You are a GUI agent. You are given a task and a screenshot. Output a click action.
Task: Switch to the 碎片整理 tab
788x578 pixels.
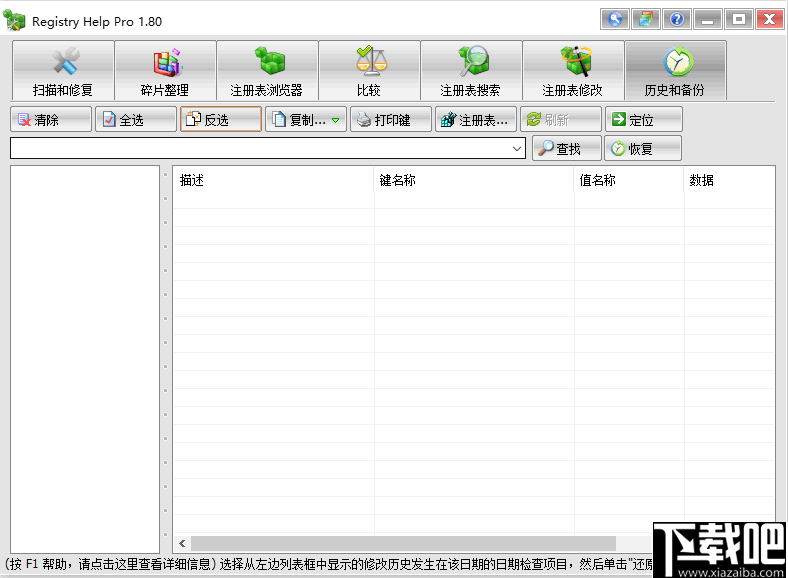(x=165, y=70)
